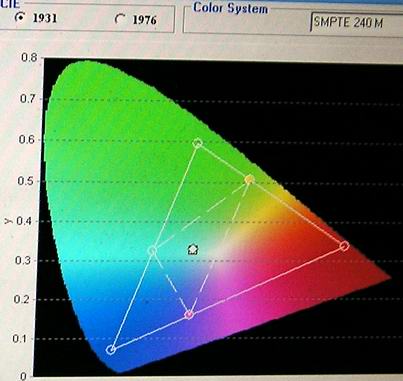Select the 1931 CIE radio button
The height and width of the screenshot is (381, 403).
coord(20,18)
